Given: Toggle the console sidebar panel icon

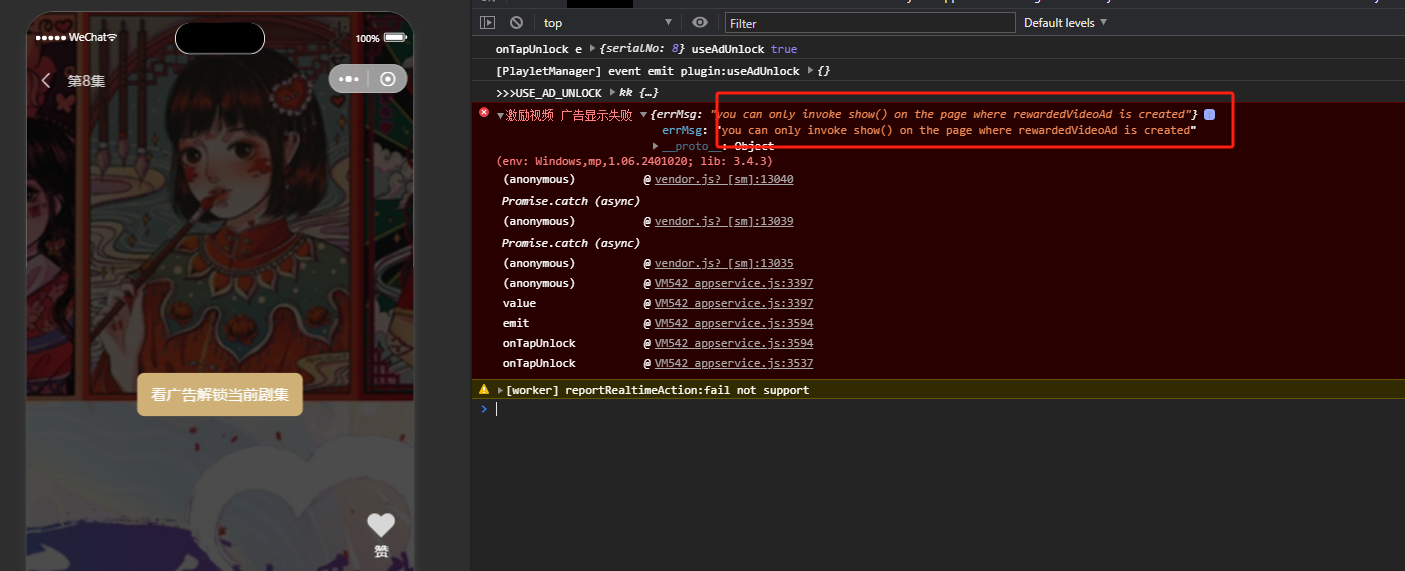Looking at the screenshot, I should [487, 22].
